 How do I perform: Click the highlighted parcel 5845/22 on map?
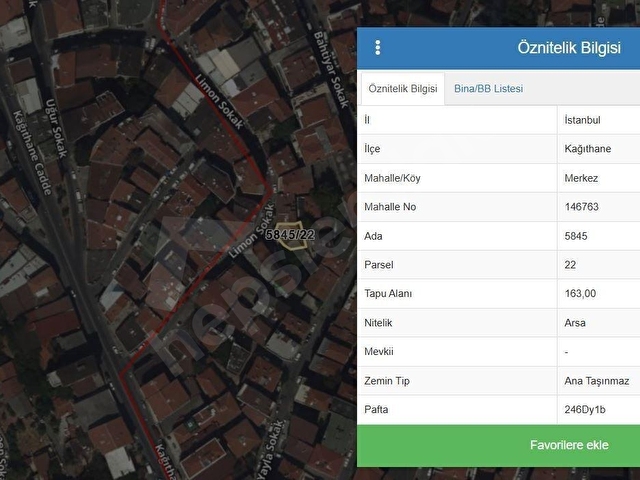click(x=290, y=236)
